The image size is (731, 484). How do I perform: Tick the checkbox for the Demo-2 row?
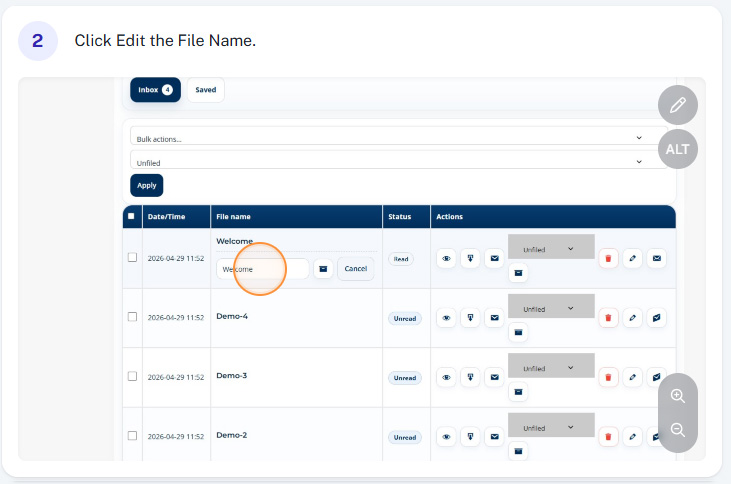click(x=132, y=436)
